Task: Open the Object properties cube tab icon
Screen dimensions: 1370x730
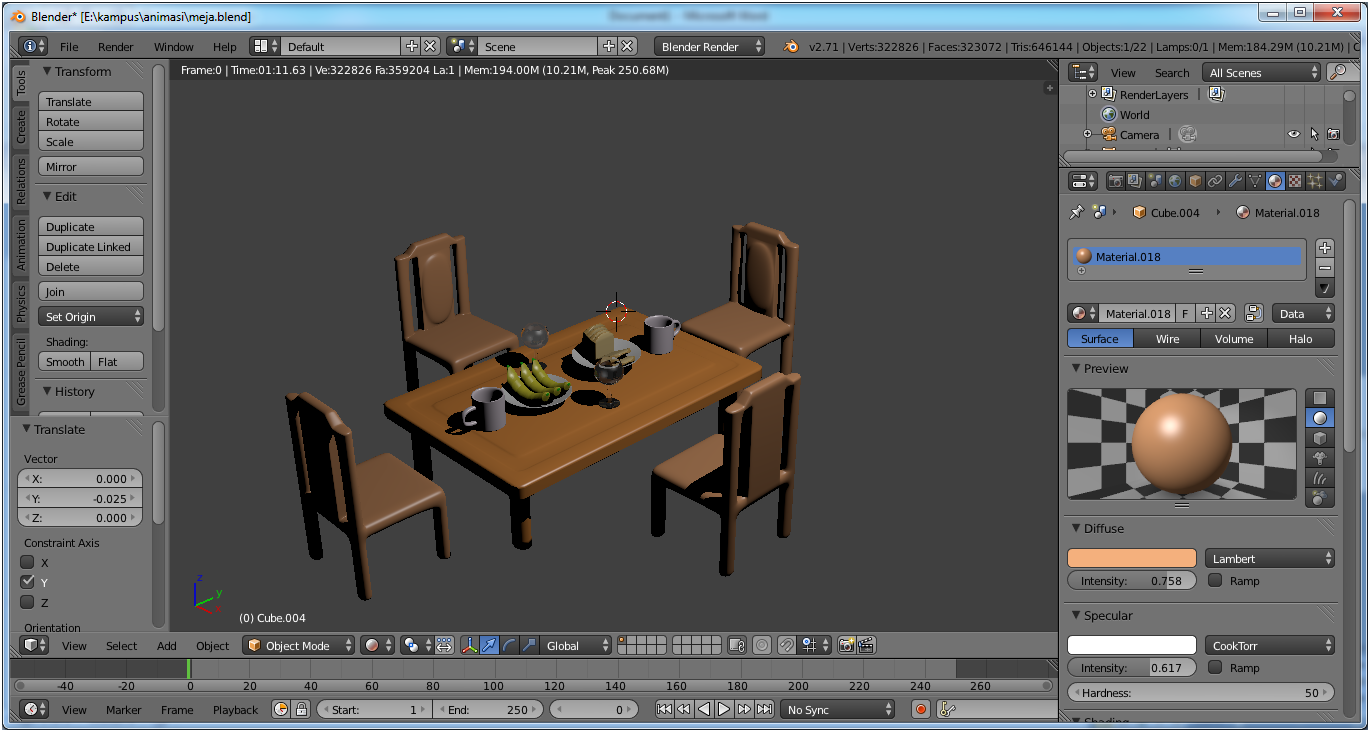Action: [1195, 181]
